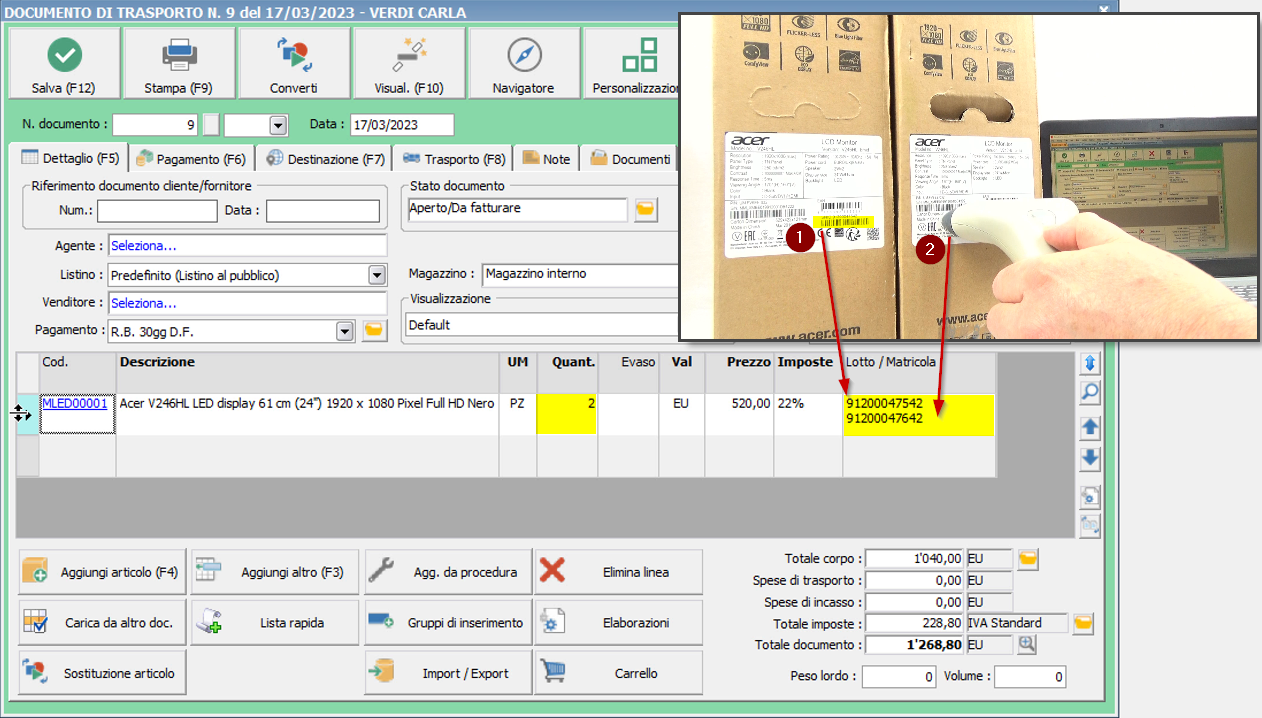Click the Peso lordo field
Image resolution: width=1262 pixels, height=718 pixels.
pos(898,677)
